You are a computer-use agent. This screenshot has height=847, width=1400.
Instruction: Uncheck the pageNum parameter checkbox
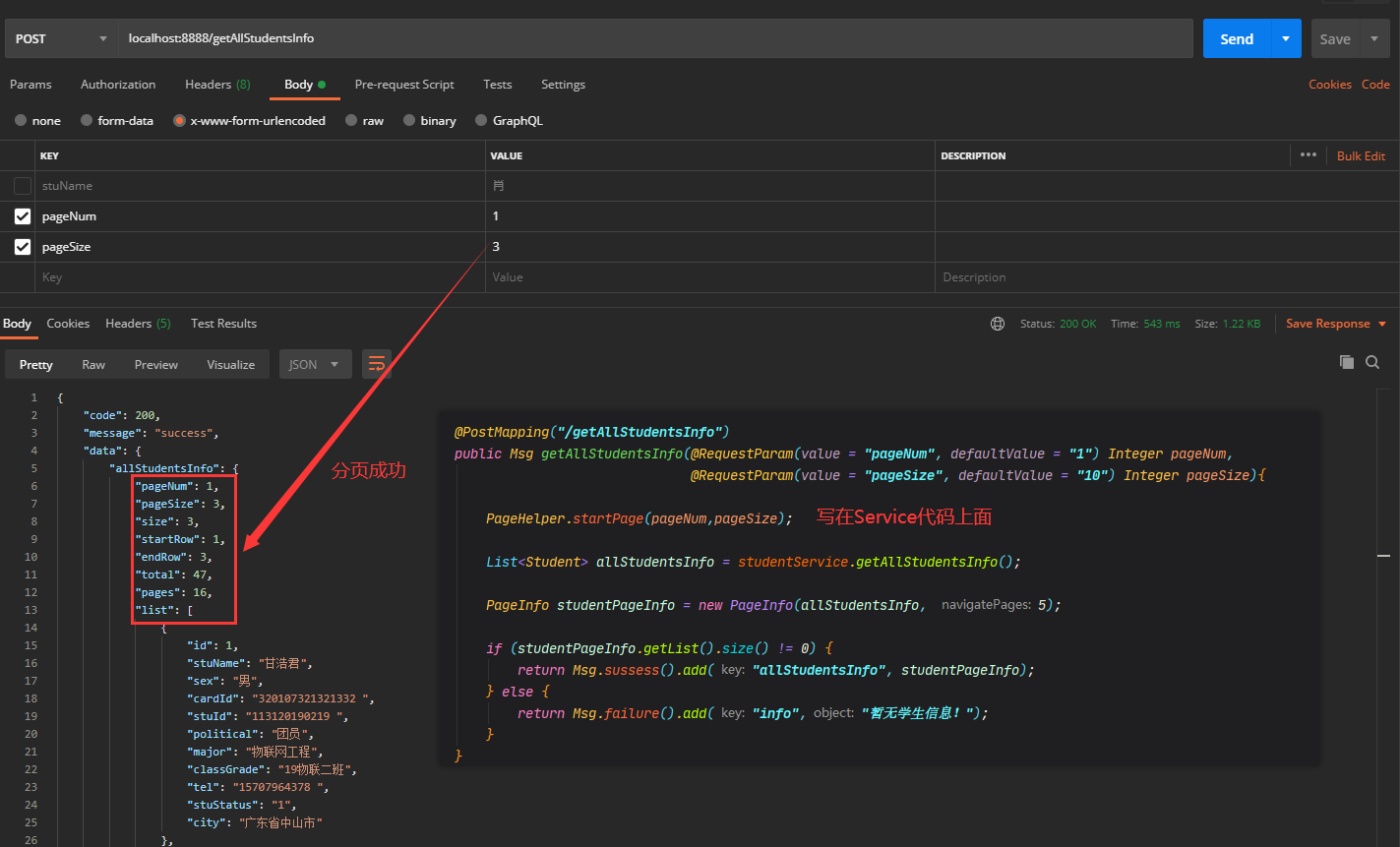pos(23,215)
